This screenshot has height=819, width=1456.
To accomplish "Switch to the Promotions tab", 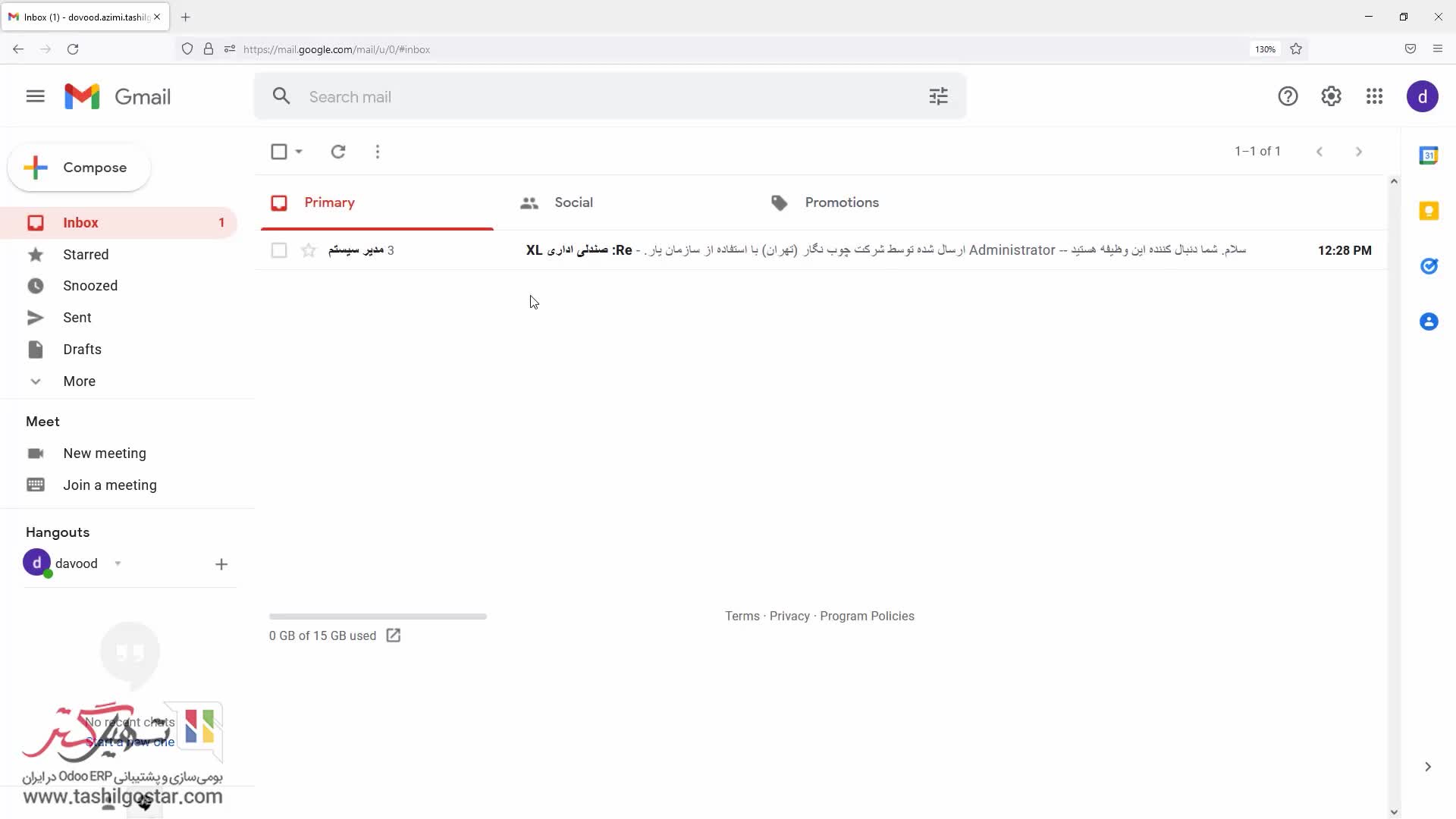I will coord(841,202).
